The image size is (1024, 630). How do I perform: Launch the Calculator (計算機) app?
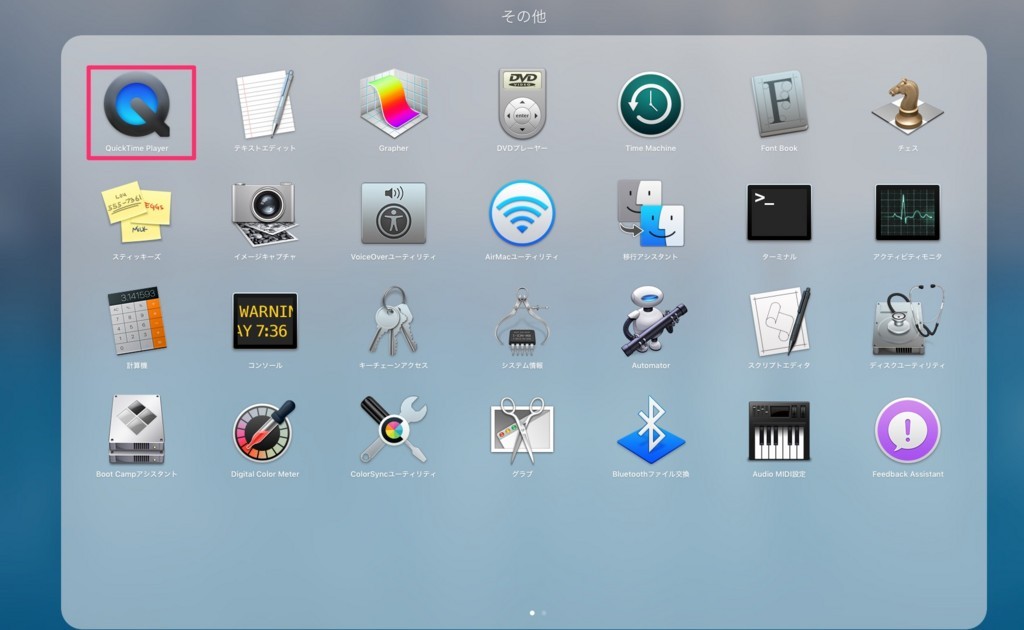[x=136, y=321]
